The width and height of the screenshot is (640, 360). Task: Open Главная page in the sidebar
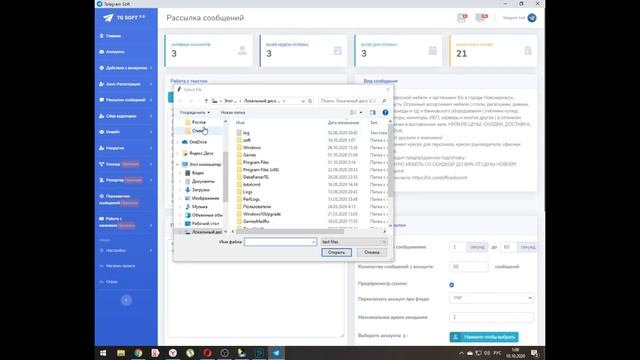113,36
